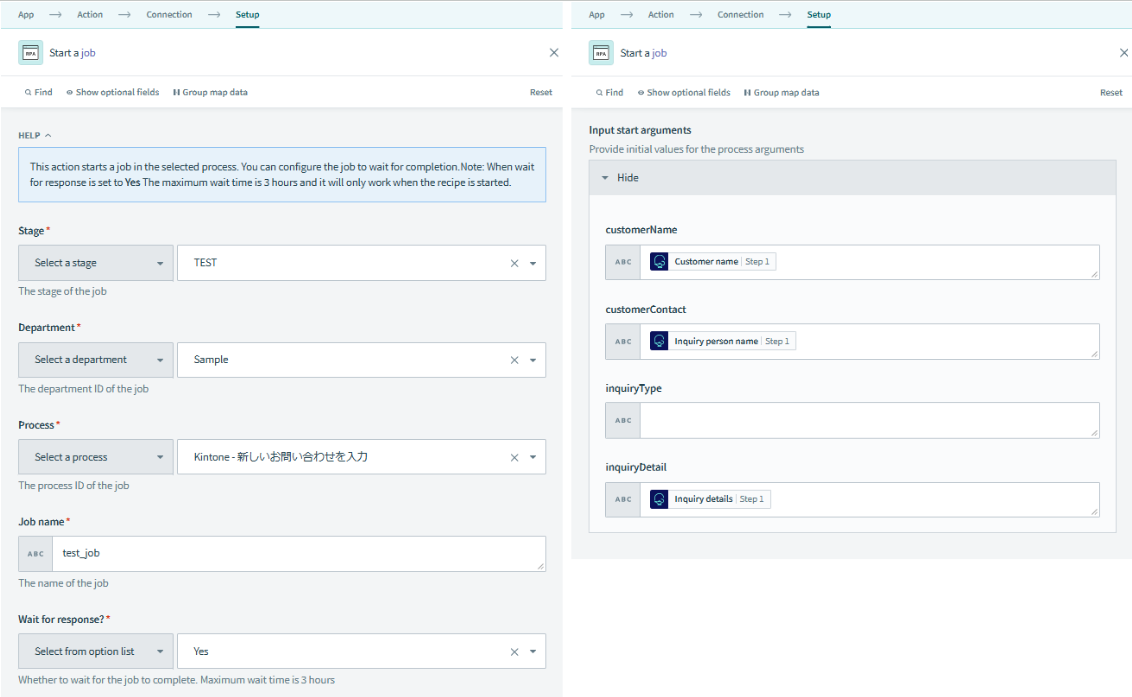
Task: Click the RPA app icon in right panel header
Action: tap(601, 53)
